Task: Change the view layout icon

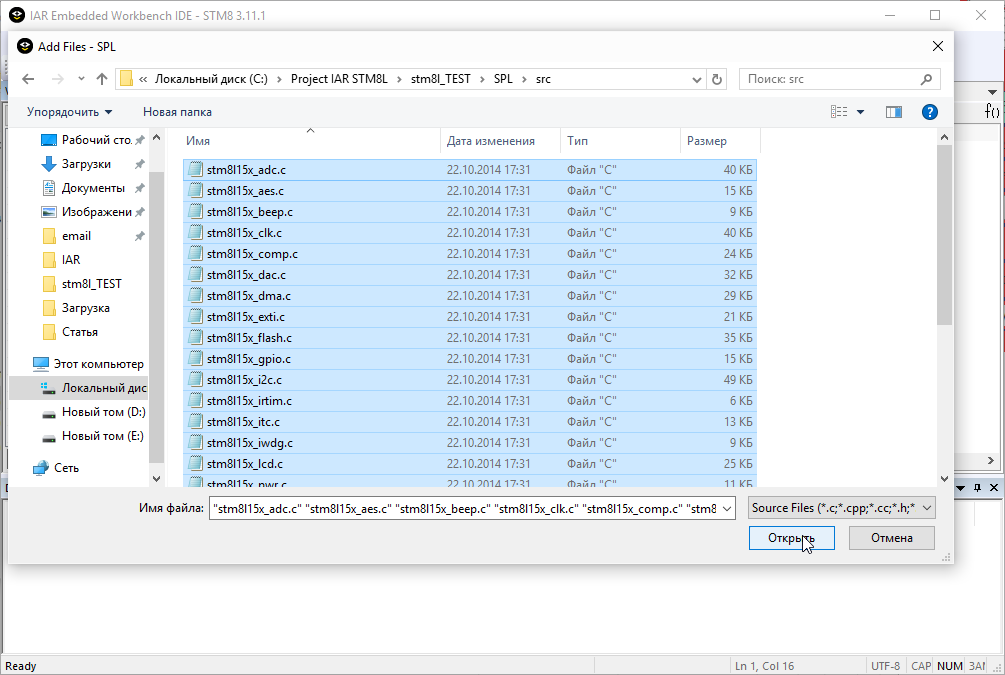Action: [839, 112]
